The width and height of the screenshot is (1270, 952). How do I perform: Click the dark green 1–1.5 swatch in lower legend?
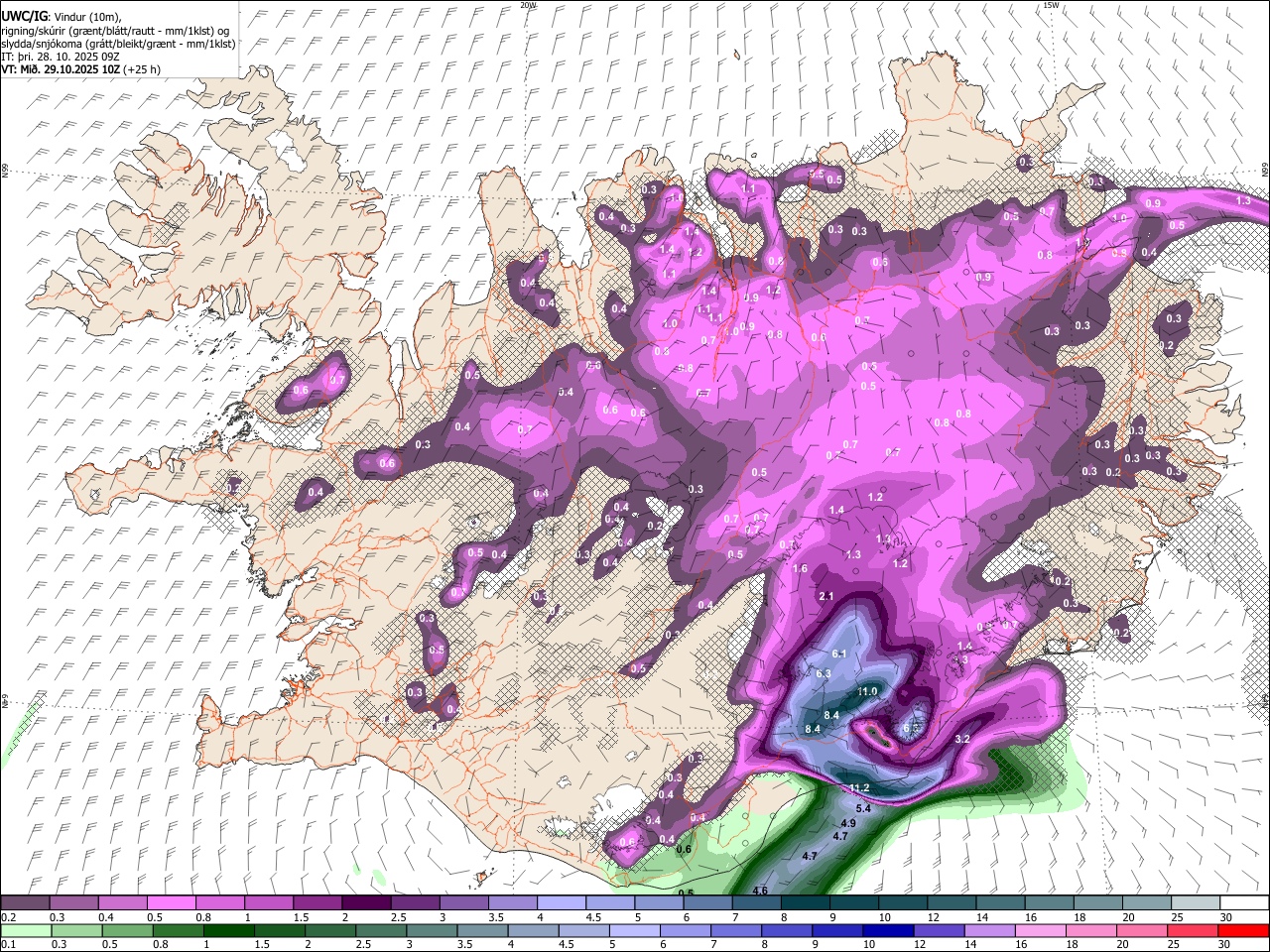(x=229, y=930)
